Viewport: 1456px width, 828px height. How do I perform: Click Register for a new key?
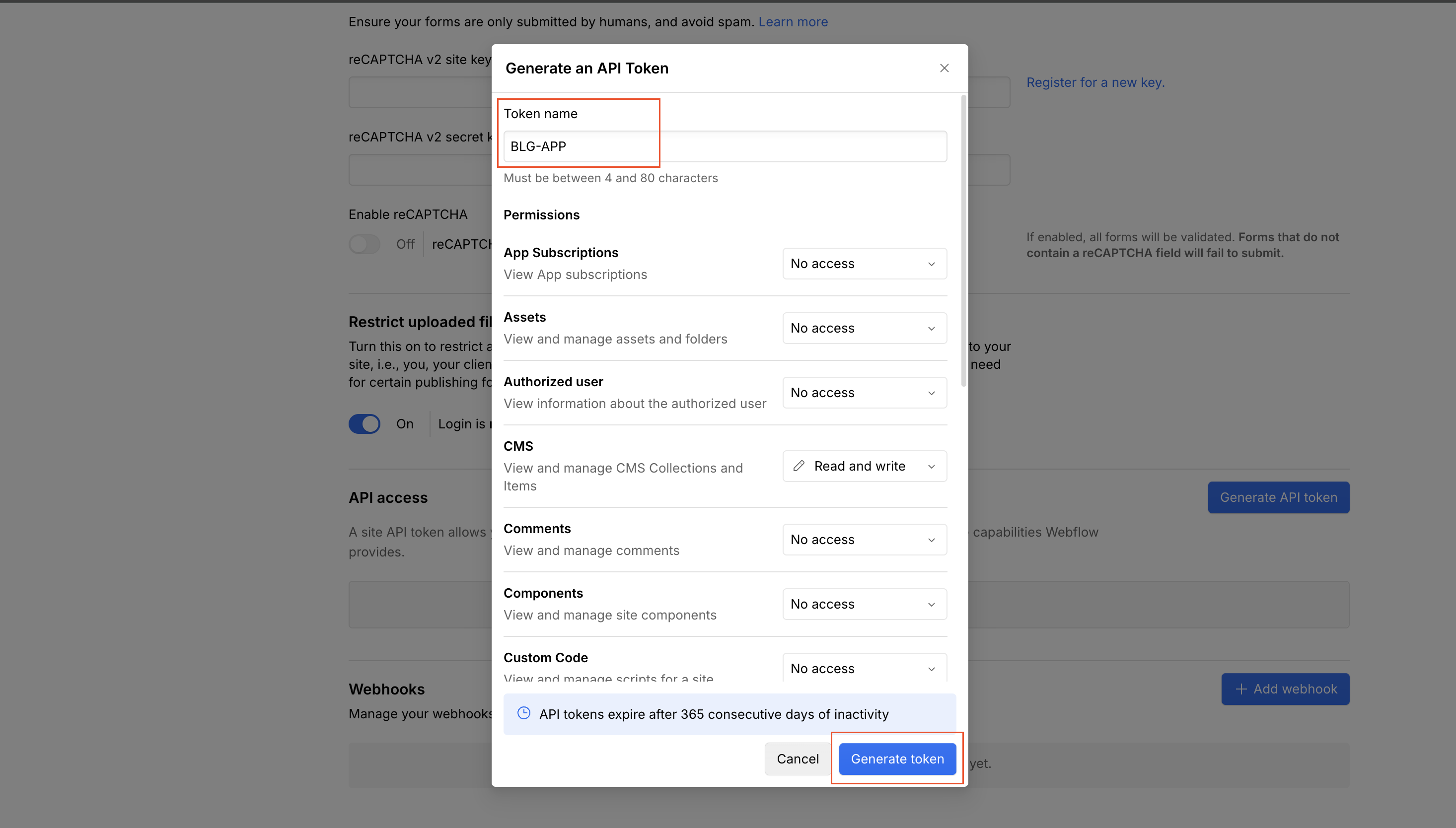1095,82
